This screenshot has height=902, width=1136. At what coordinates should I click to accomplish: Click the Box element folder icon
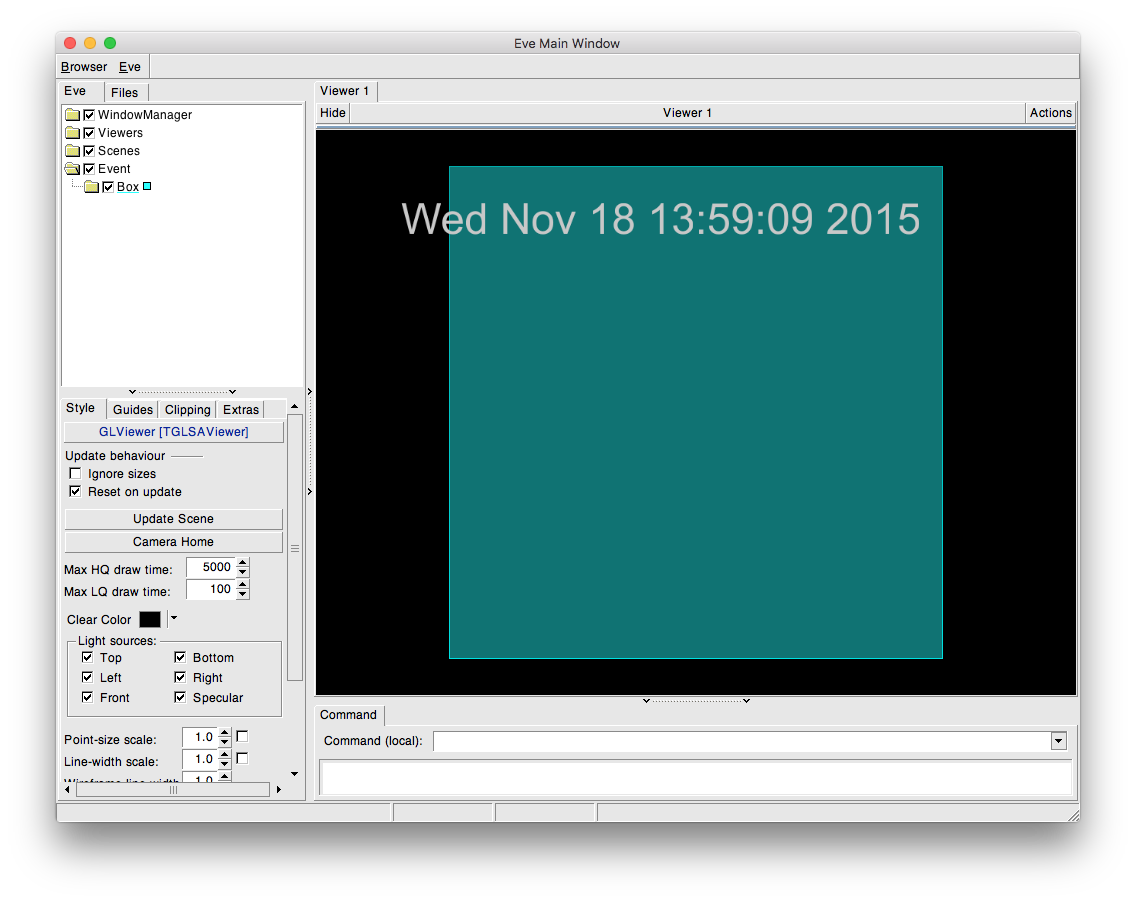click(x=91, y=187)
